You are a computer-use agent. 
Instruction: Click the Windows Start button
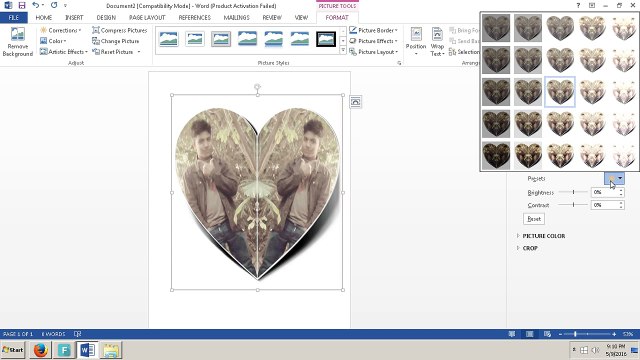[x=13, y=350]
